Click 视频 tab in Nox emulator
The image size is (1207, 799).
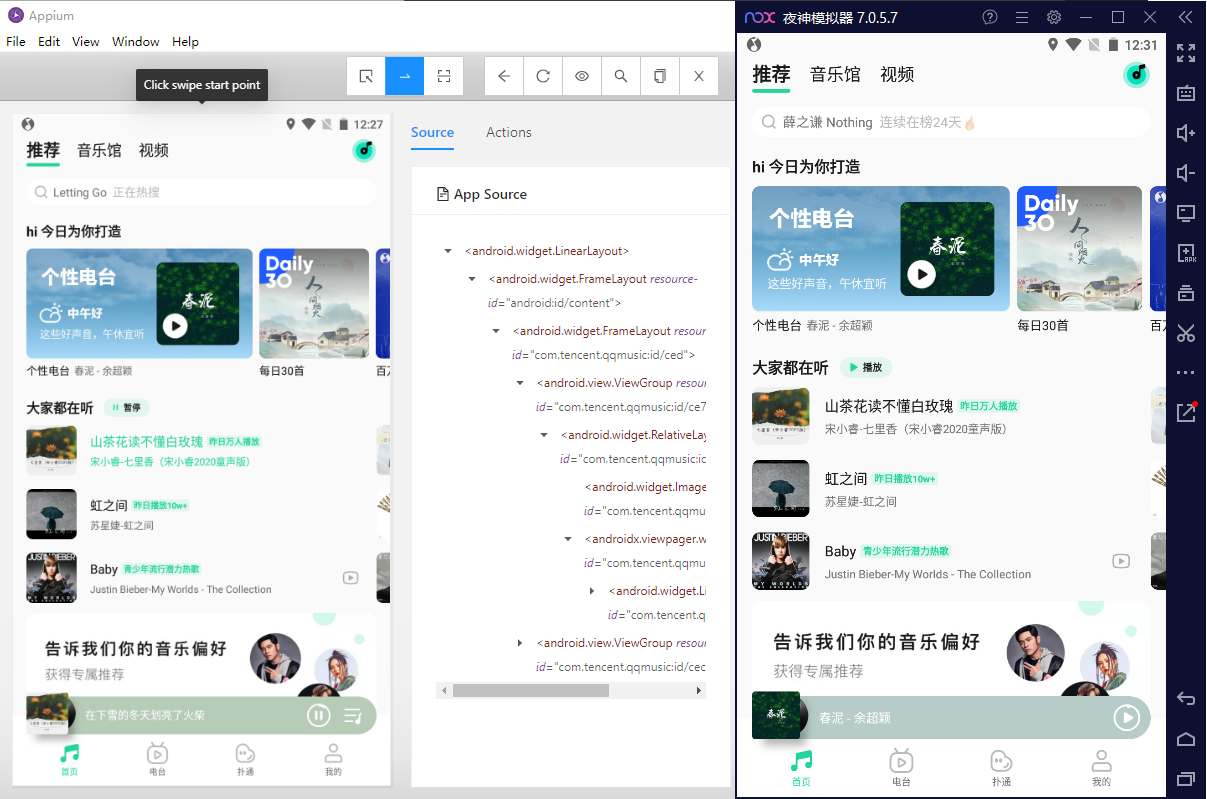pyautogui.click(x=897, y=74)
